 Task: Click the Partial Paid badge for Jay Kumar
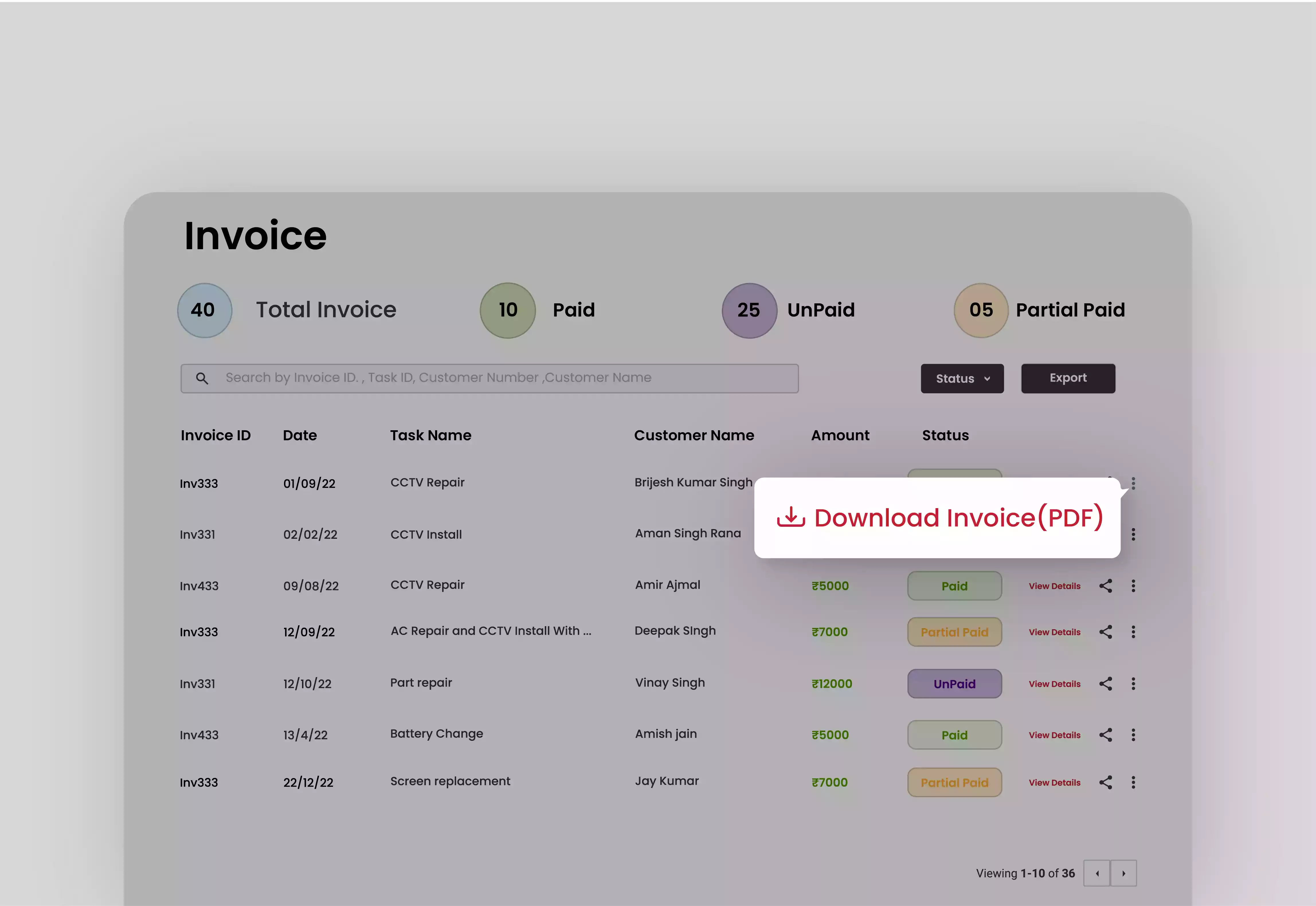(954, 782)
